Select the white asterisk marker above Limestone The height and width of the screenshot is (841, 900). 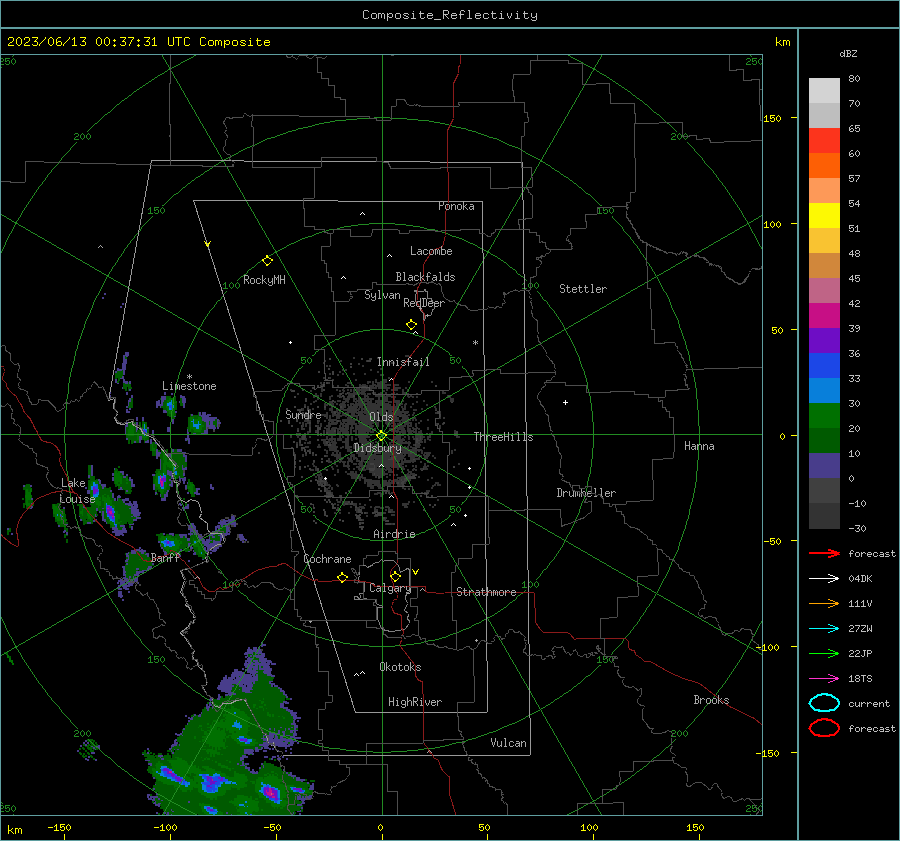(189, 377)
